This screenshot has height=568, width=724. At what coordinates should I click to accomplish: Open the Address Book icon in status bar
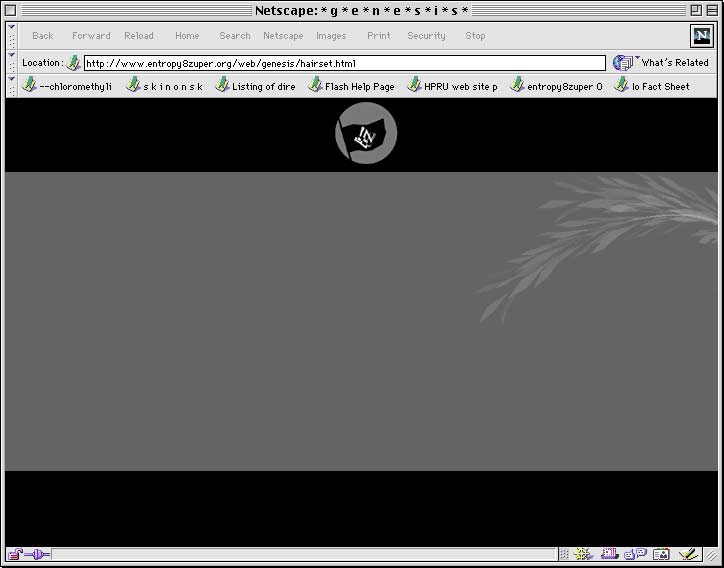point(660,554)
